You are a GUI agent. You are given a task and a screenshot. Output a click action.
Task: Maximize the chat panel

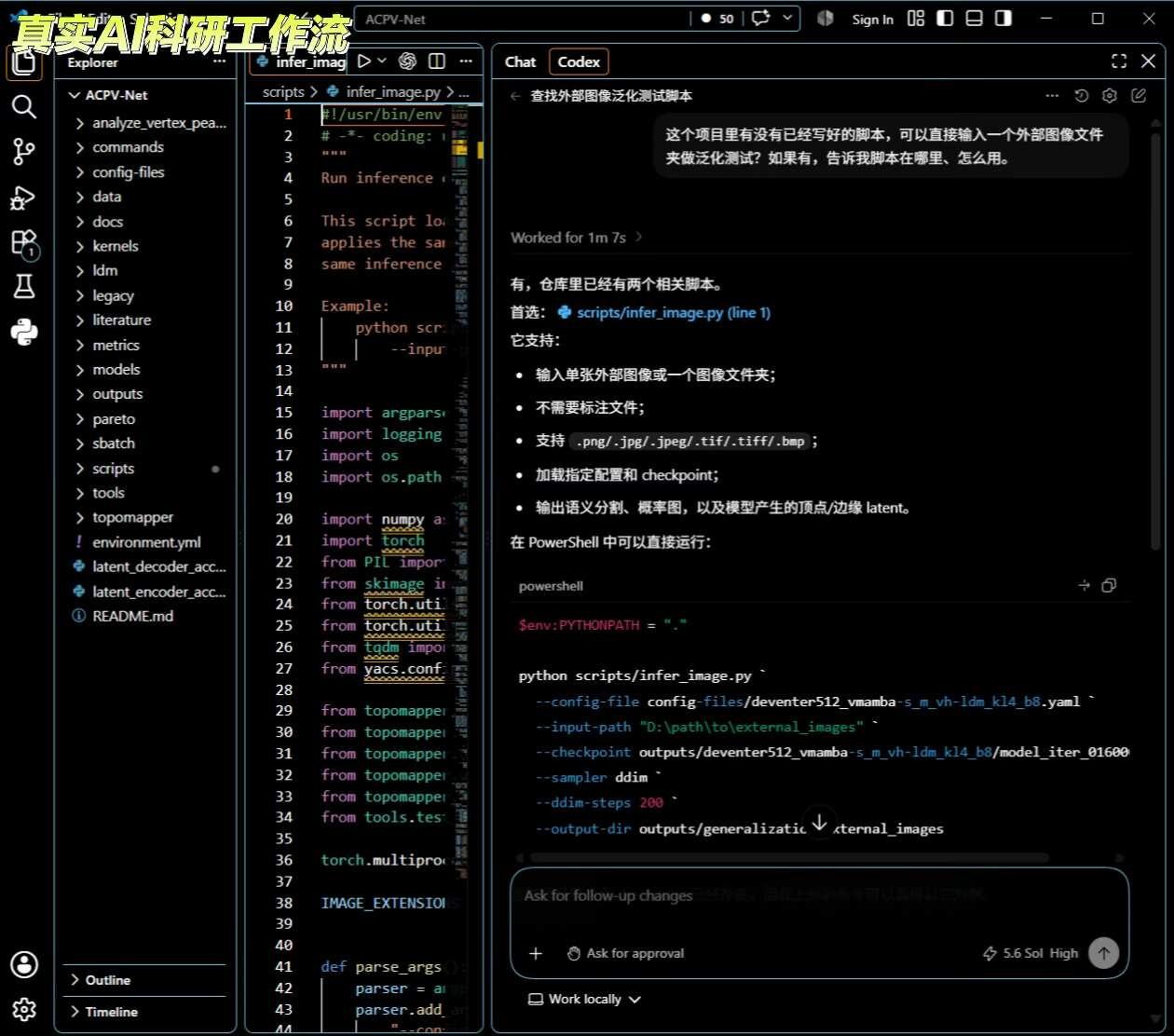tap(1119, 61)
